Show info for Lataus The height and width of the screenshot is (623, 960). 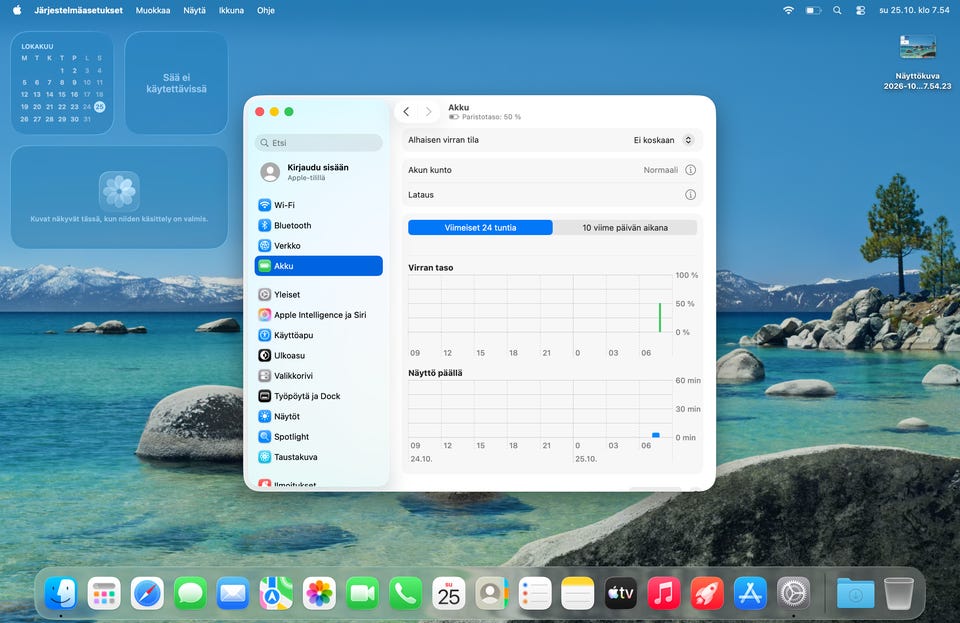pos(690,195)
